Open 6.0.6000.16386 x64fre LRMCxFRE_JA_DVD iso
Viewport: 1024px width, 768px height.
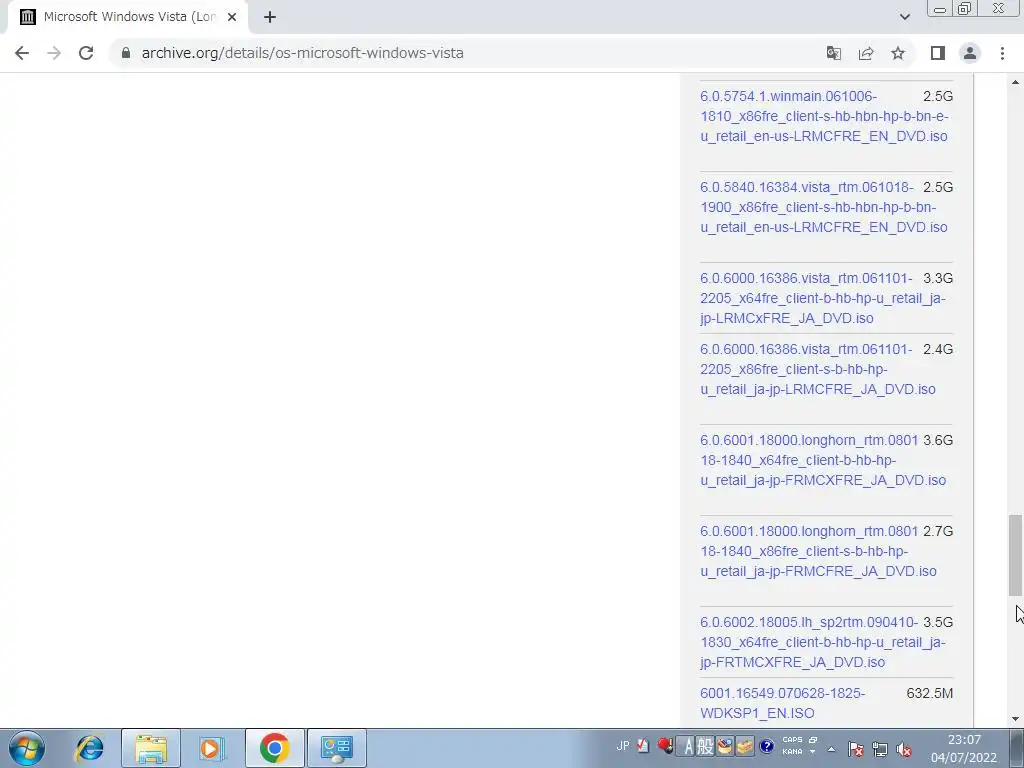[x=823, y=298]
